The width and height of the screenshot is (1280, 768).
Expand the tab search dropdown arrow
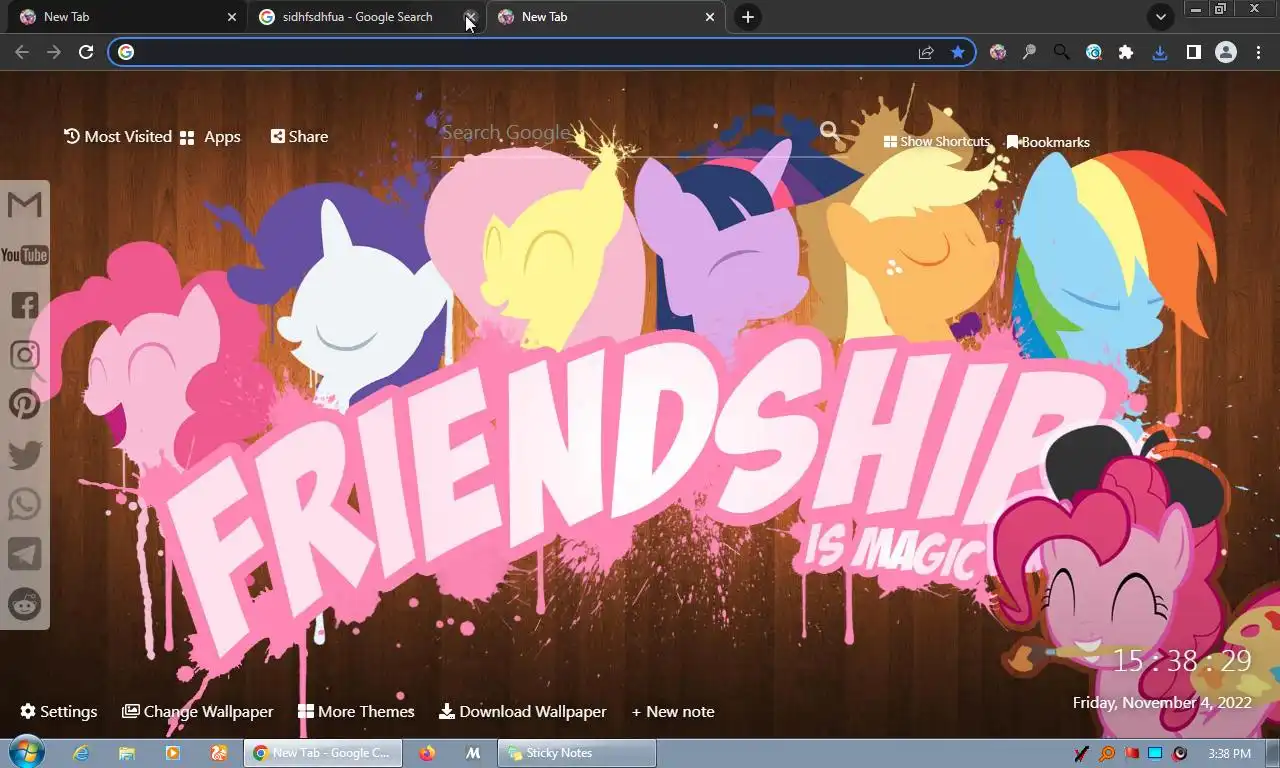(1160, 17)
